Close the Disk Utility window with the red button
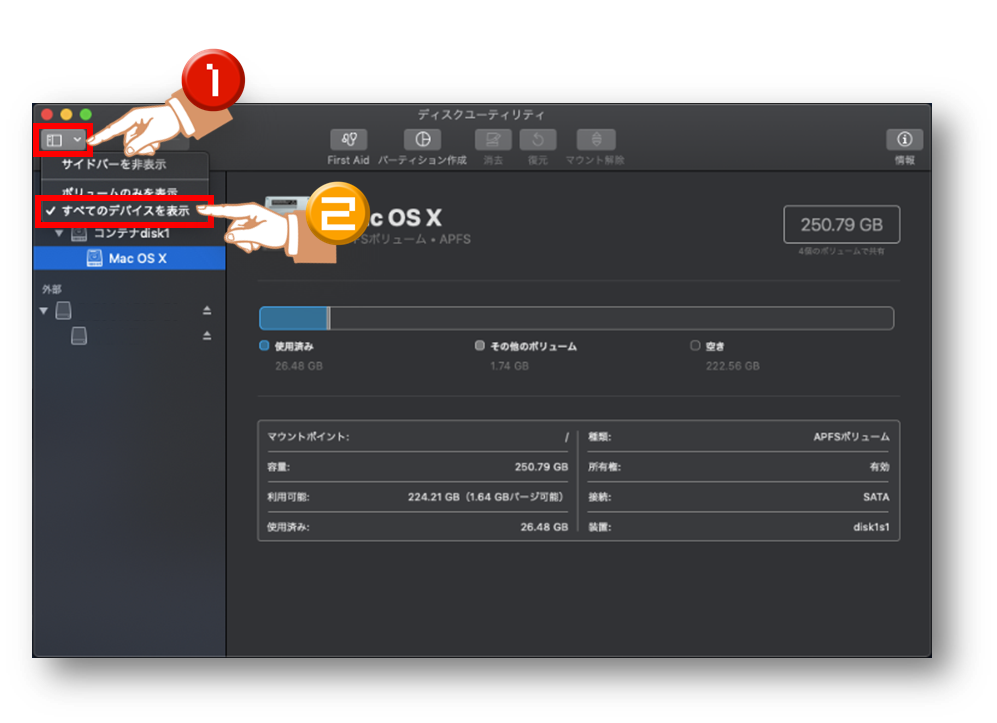This screenshot has height=723, width=997. click(47, 114)
